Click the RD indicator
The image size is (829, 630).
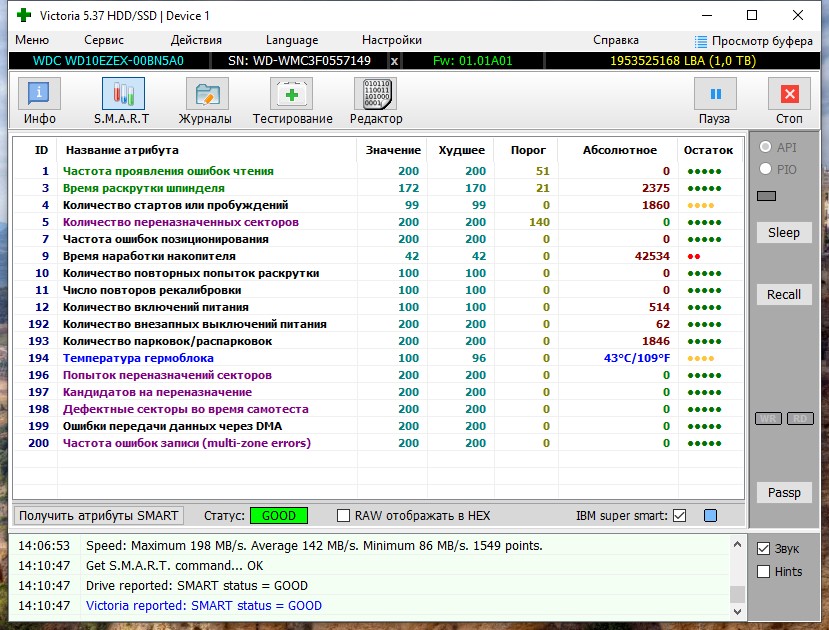coord(800,419)
